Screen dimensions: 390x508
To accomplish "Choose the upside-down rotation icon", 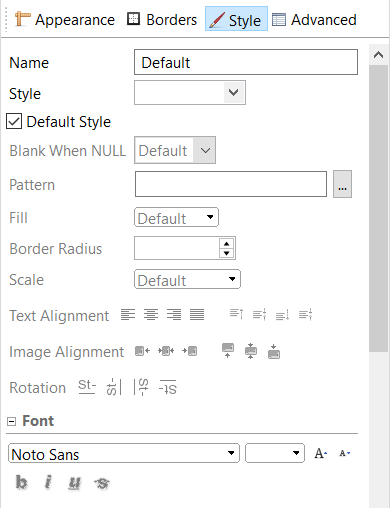I will coord(168,387).
